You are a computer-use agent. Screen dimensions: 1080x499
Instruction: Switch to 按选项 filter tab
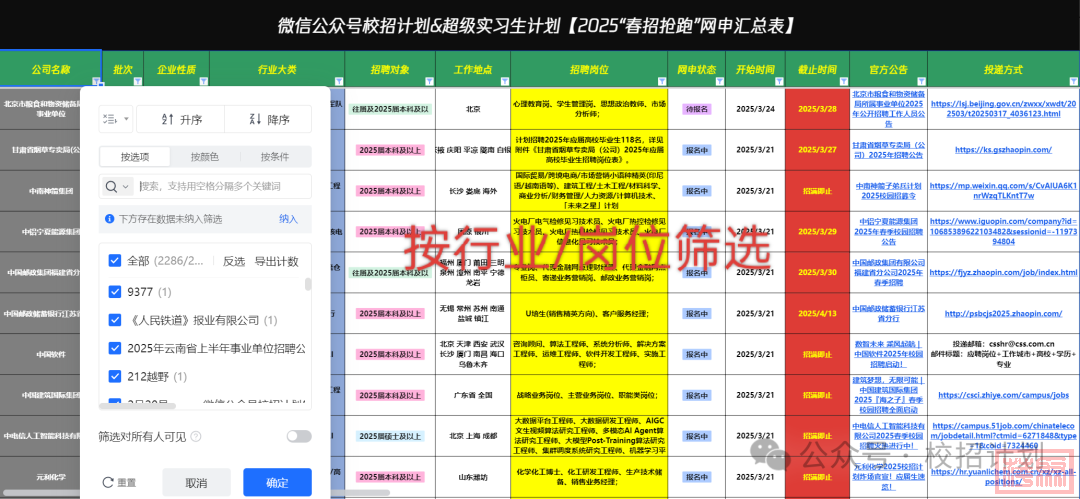point(135,156)
